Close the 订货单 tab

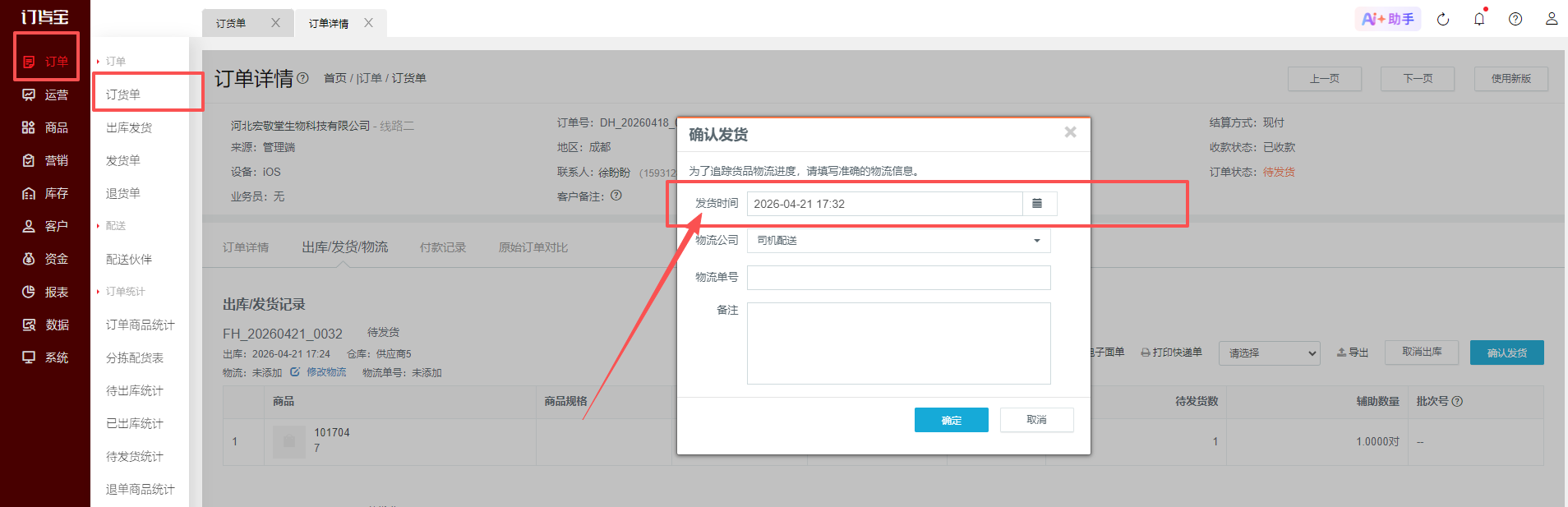(275, 23)
